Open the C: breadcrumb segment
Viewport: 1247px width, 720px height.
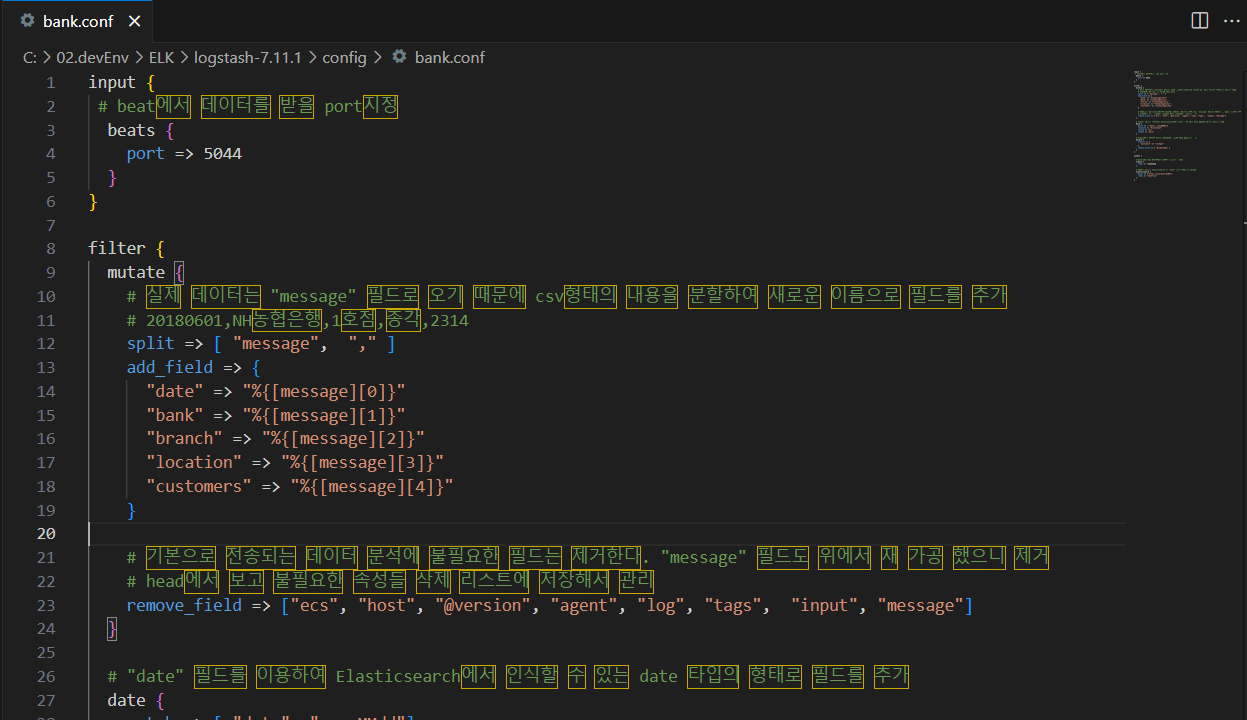(29, 57)
